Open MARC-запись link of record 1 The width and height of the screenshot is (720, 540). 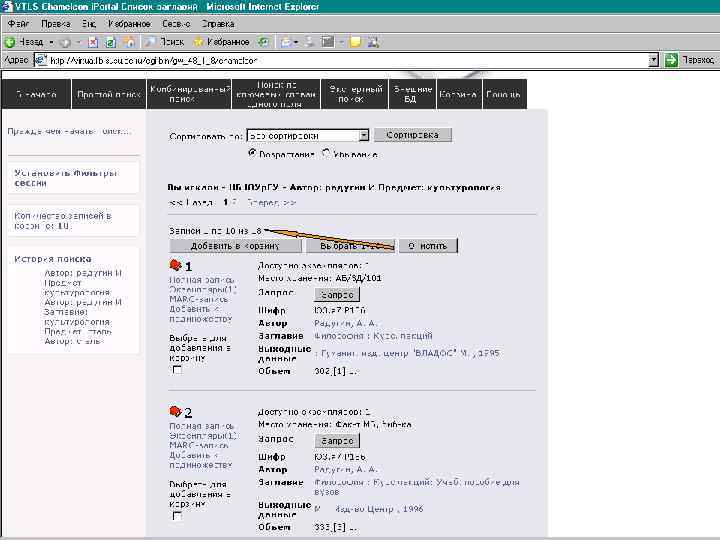tap(198, 299)
